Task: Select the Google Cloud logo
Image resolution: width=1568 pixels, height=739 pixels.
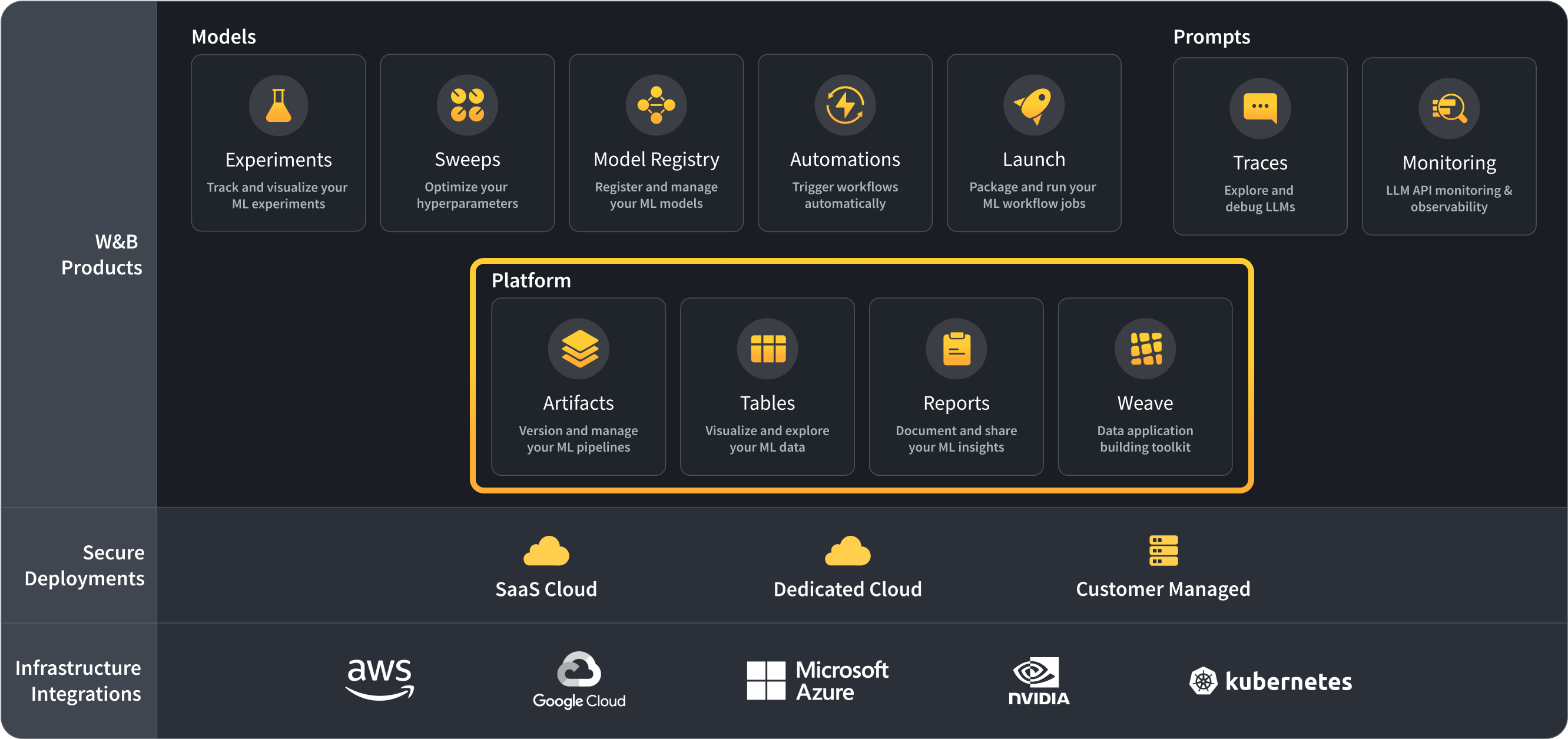Action: click(x=579, y=680)
